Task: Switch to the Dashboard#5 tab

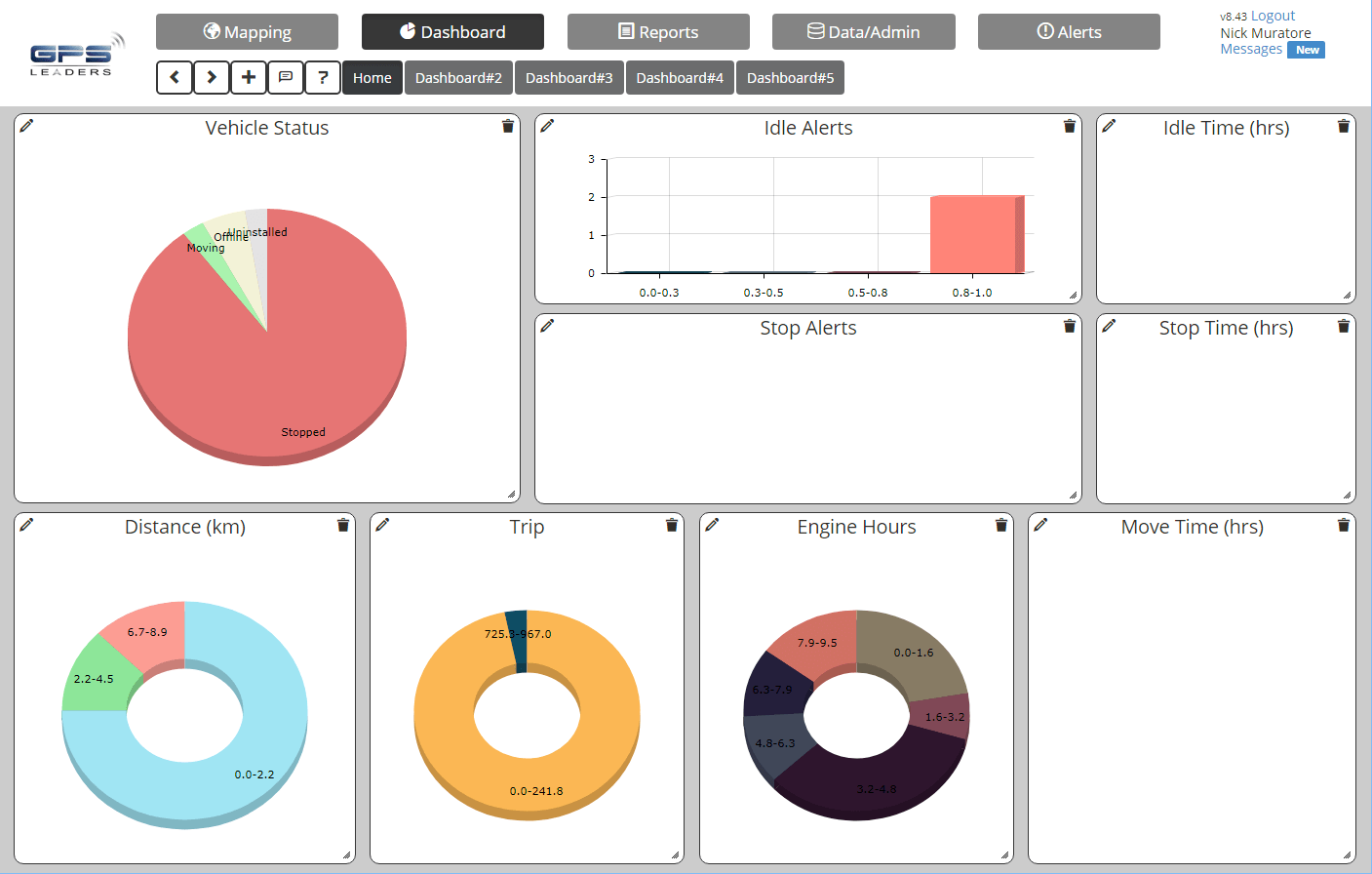Action: pyautogui.click(x=790, y=77)
